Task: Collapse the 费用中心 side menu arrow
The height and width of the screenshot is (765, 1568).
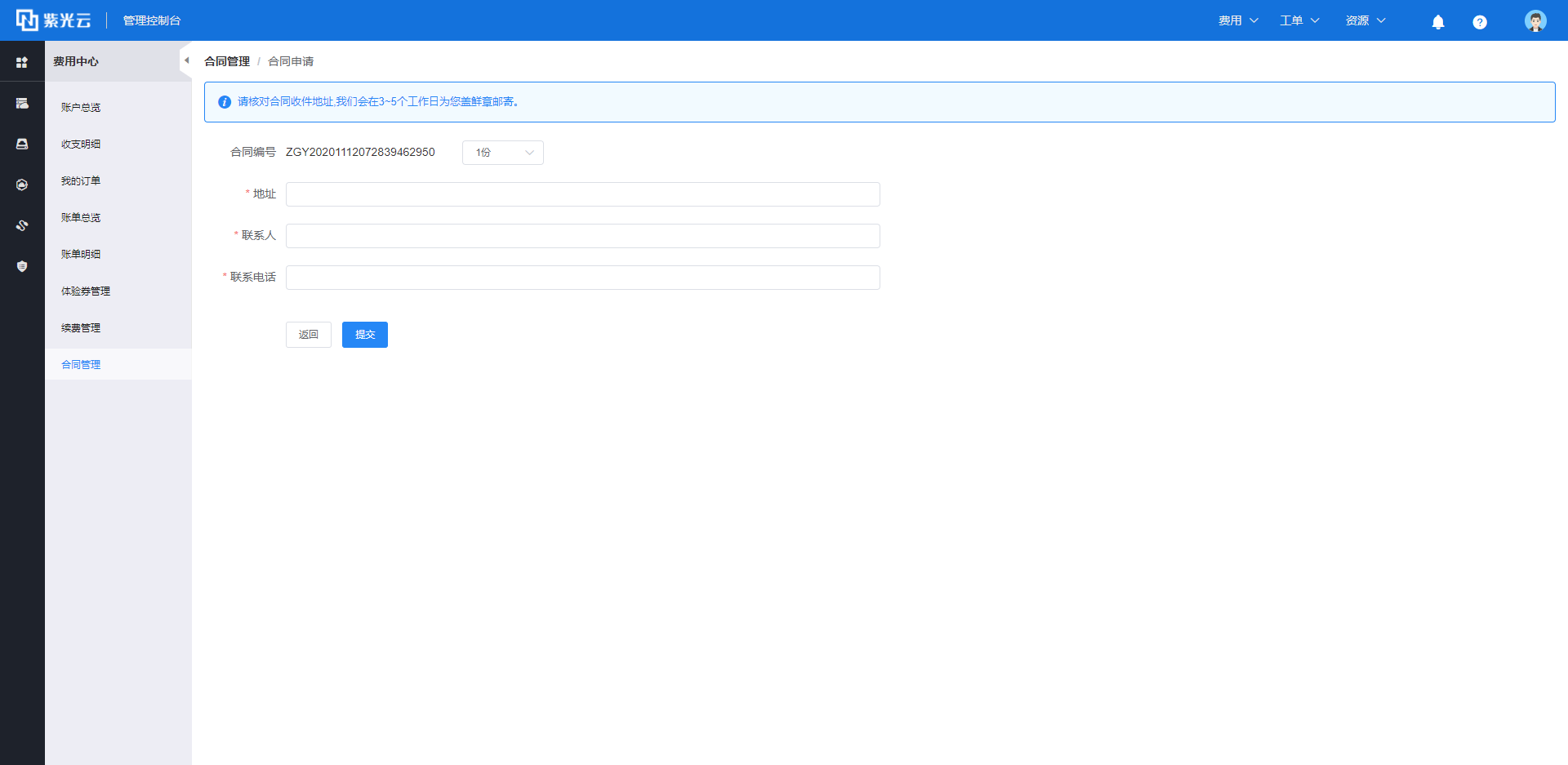Action: (x=186, y=60)
